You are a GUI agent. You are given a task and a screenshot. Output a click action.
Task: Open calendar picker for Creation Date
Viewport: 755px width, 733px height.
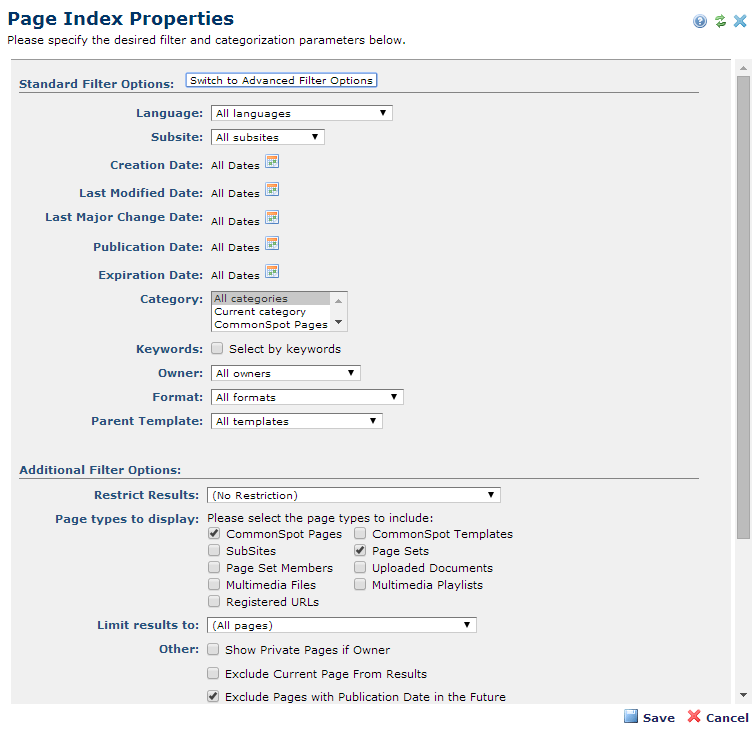[272, 162]
